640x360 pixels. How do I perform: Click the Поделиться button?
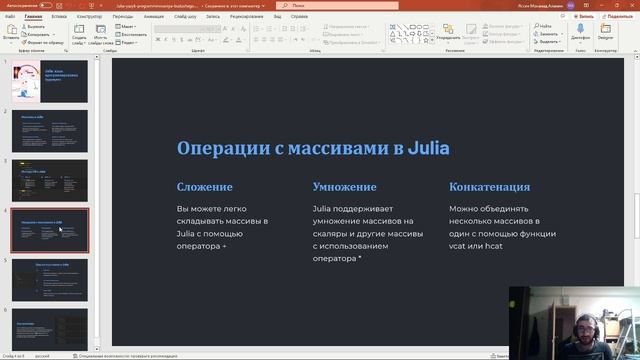pyautogui.click(x=618, y=16)
